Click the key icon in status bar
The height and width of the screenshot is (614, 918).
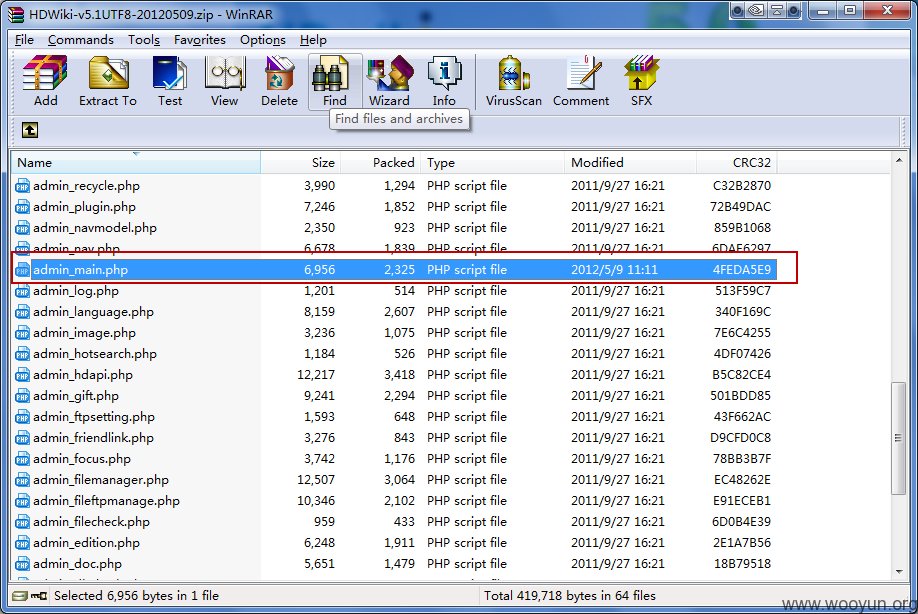[39, 596]
